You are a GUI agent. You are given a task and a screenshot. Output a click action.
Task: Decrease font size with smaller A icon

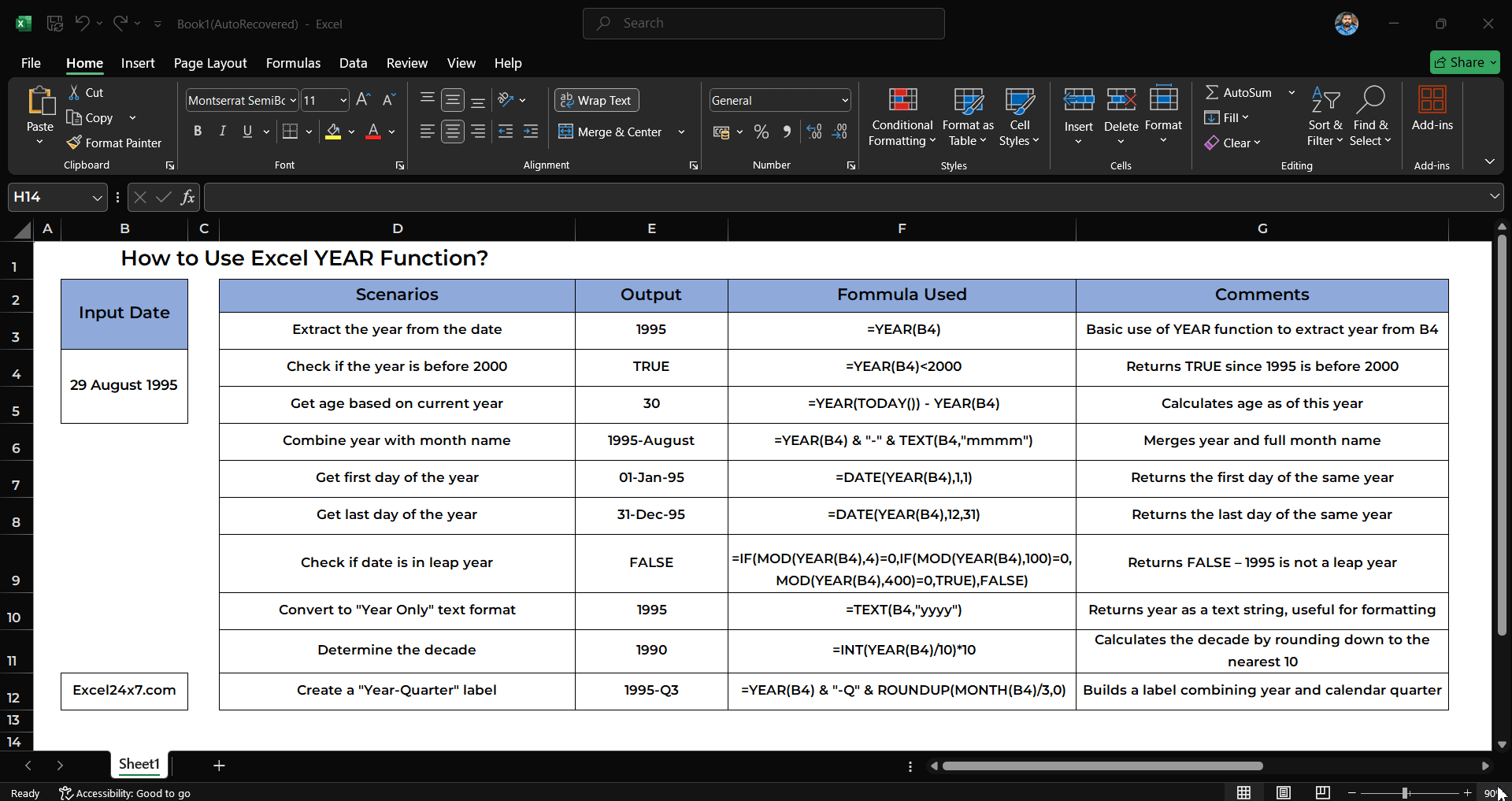coord(388,99)
